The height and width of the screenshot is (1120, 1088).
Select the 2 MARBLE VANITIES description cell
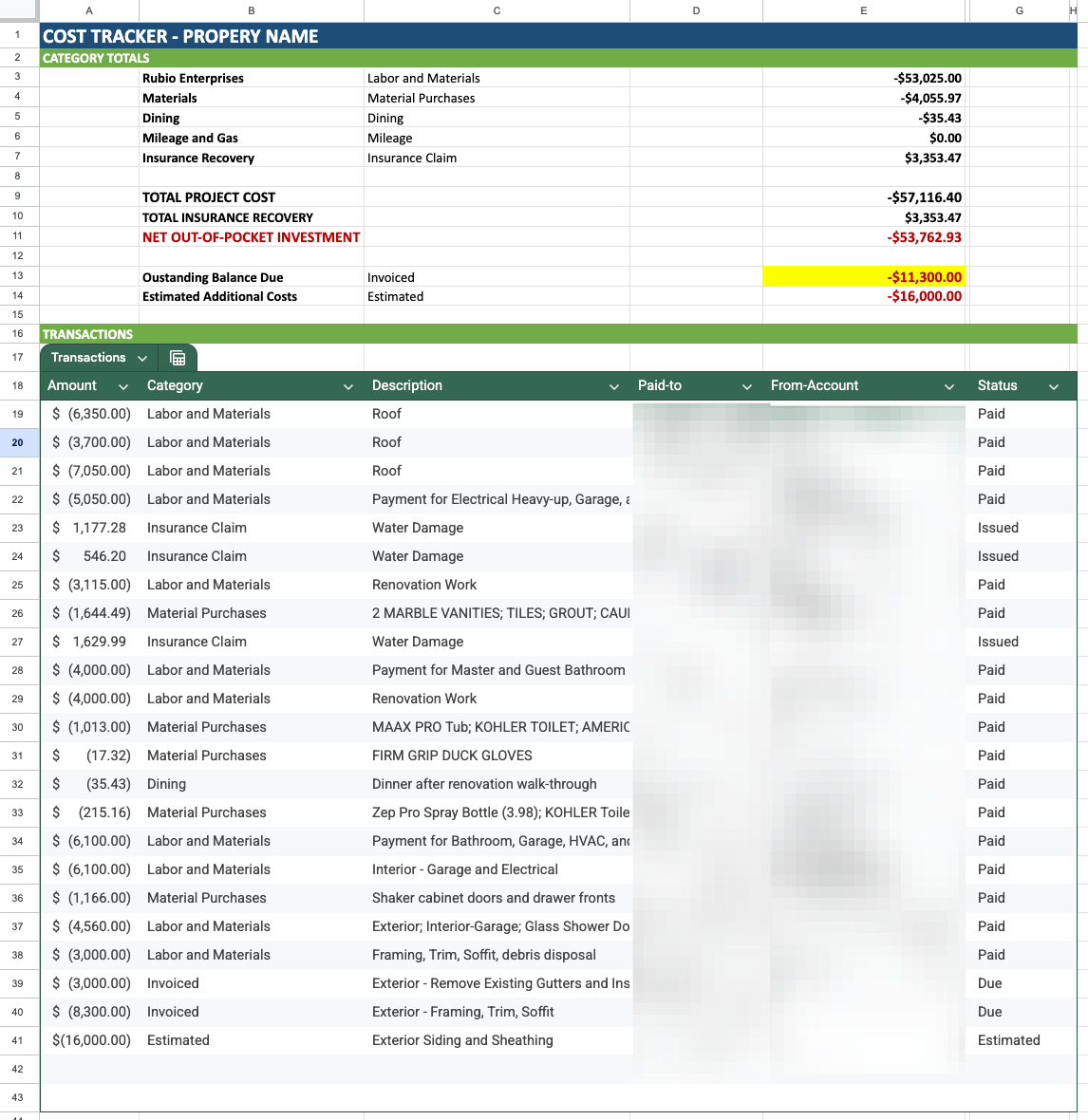[497, 613]
